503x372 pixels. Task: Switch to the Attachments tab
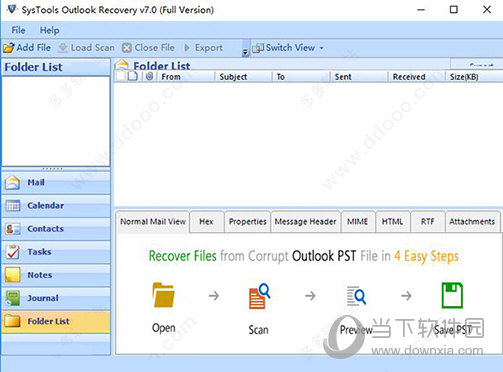(x=472, y=222)
